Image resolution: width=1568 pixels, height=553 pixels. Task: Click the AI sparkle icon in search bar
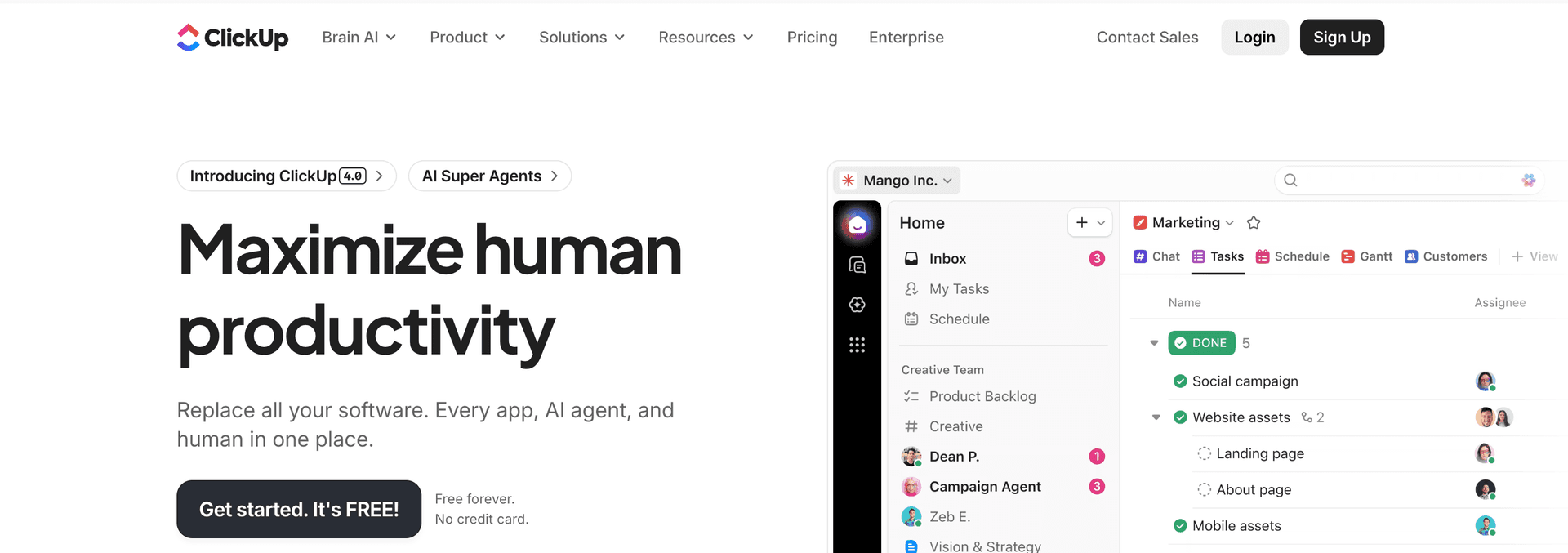tap(1528, 181)
